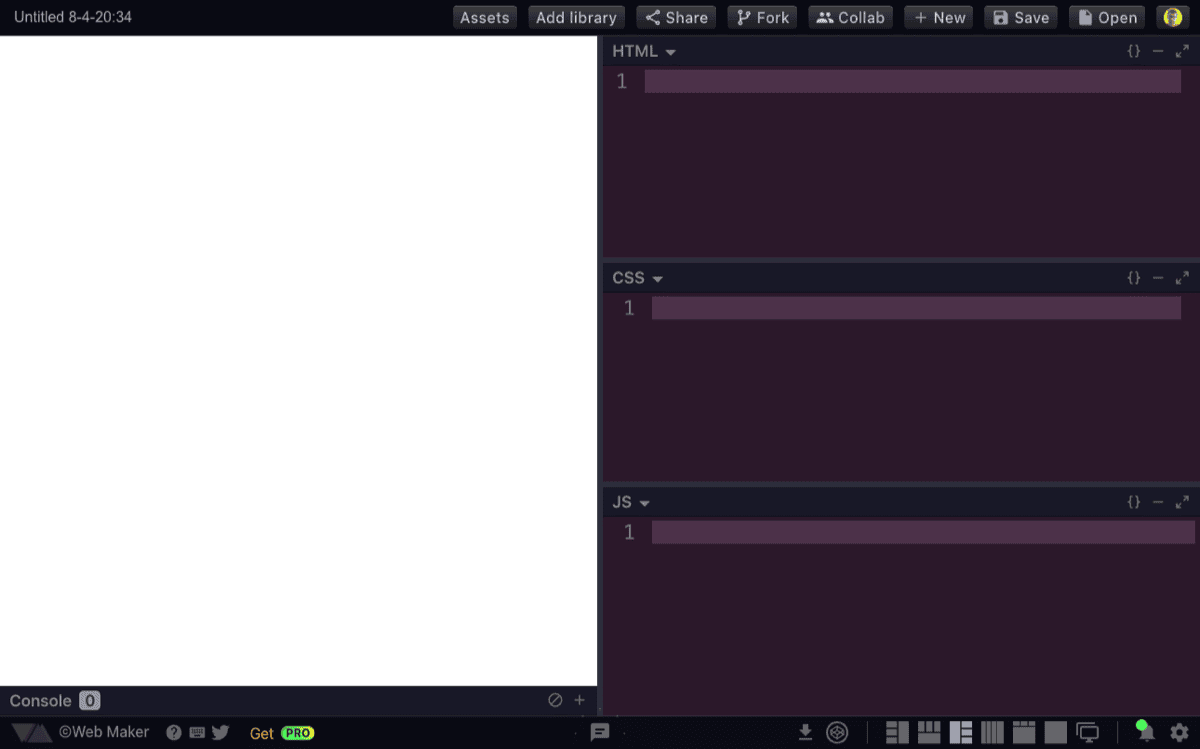Click the screenshot capture icon

coord(837,732)
